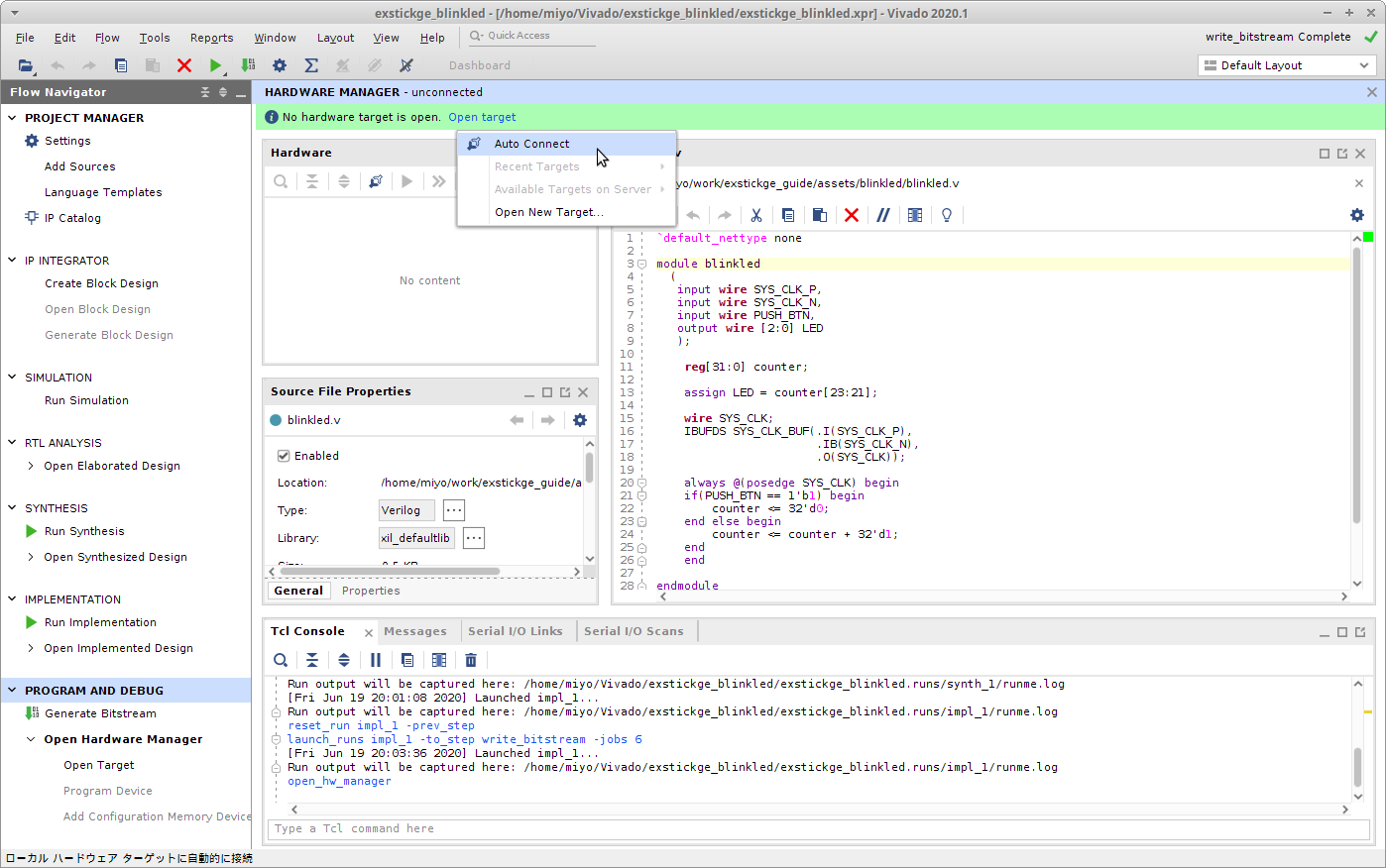
Task: Click Auto Connect icon in Hardware toolbar
Action: coord(376,181)
